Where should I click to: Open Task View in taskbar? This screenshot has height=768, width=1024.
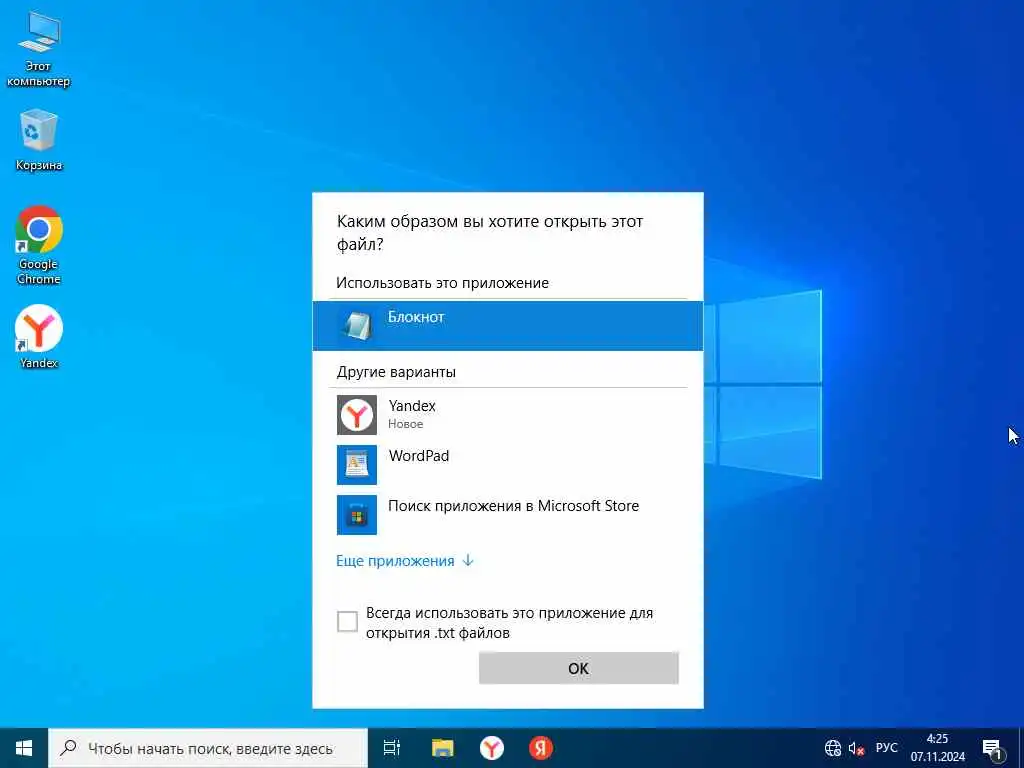392,748
